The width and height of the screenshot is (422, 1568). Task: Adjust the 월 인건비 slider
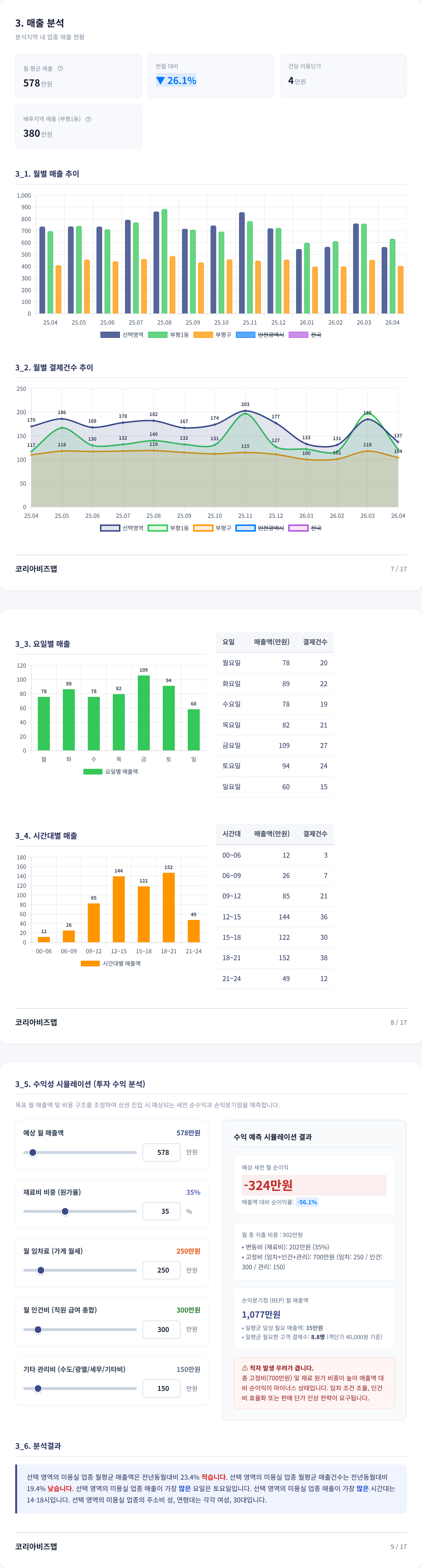coord(80,1329)
